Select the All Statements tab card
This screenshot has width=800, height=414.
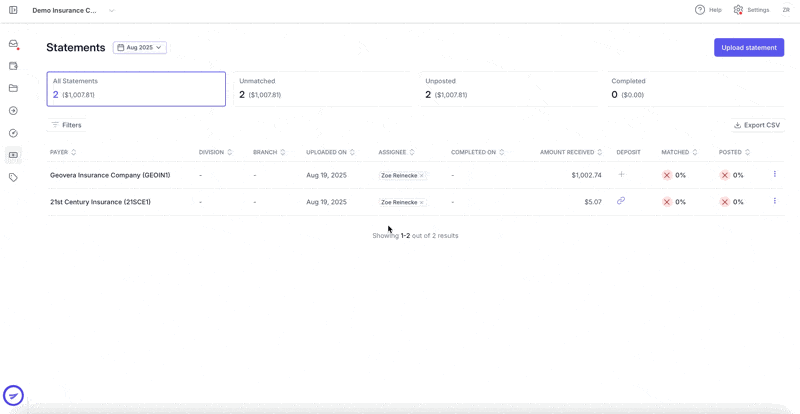tap(136, 89)
